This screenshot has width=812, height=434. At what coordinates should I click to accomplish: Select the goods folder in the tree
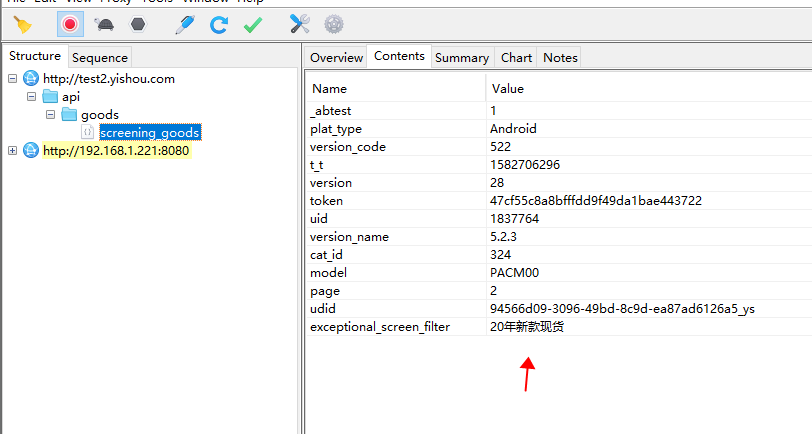click(x=100, y=114)
